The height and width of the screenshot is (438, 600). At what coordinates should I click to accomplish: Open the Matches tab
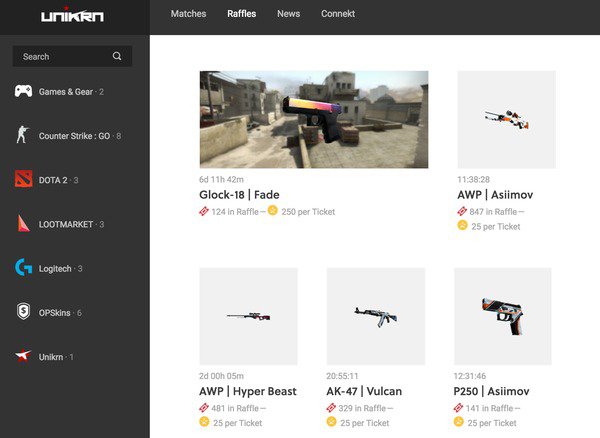pos(188,14)
